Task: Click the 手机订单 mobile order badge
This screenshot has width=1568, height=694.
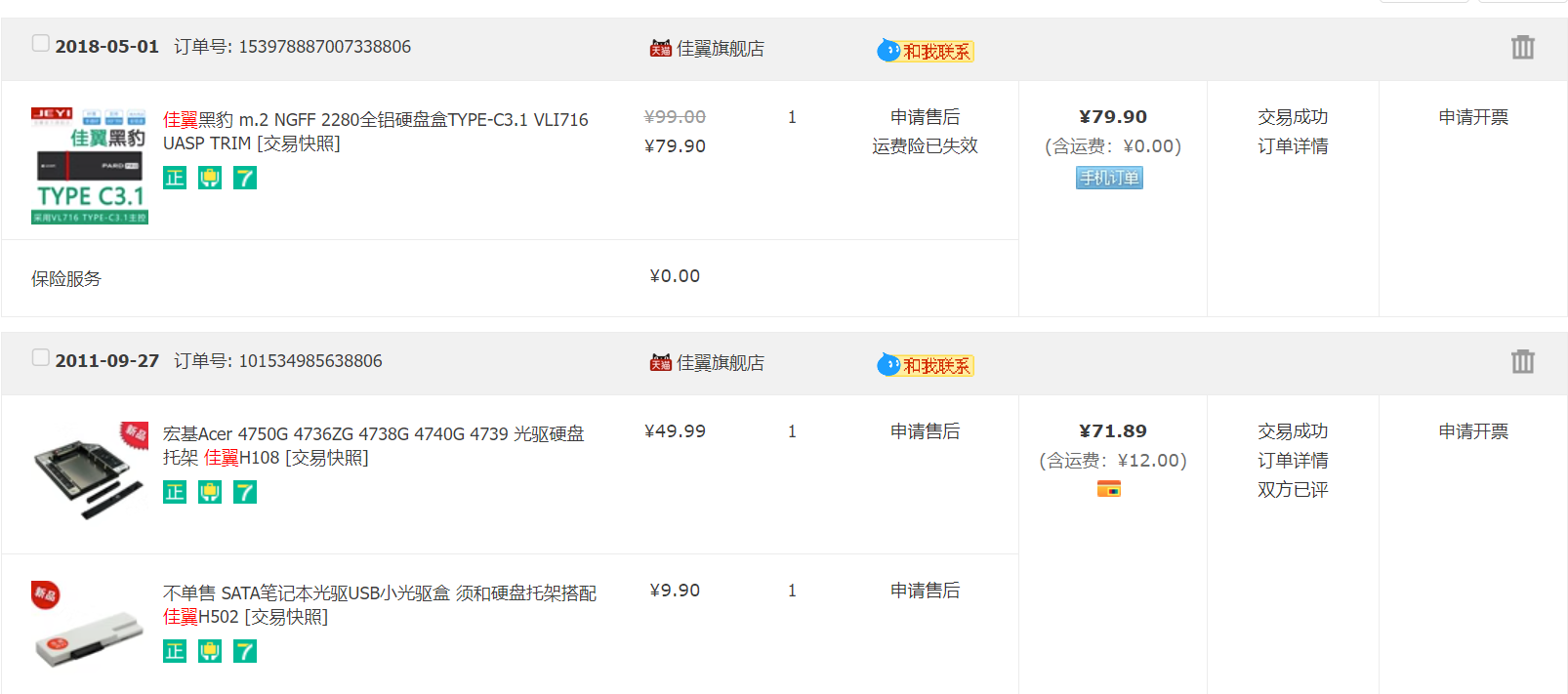Action: tap(1109, 178)
